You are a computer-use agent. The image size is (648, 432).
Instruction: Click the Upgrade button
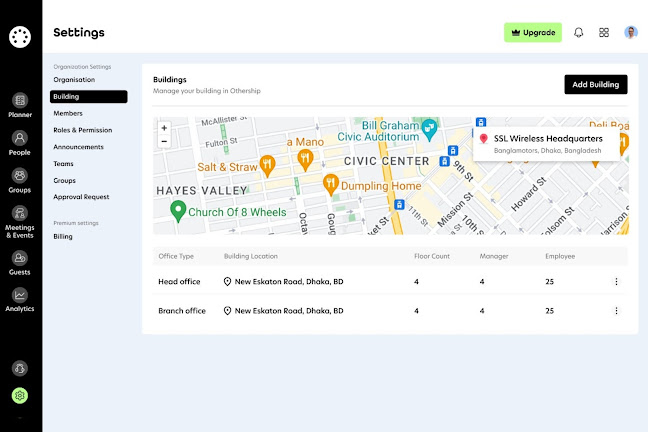coord(533,32)
